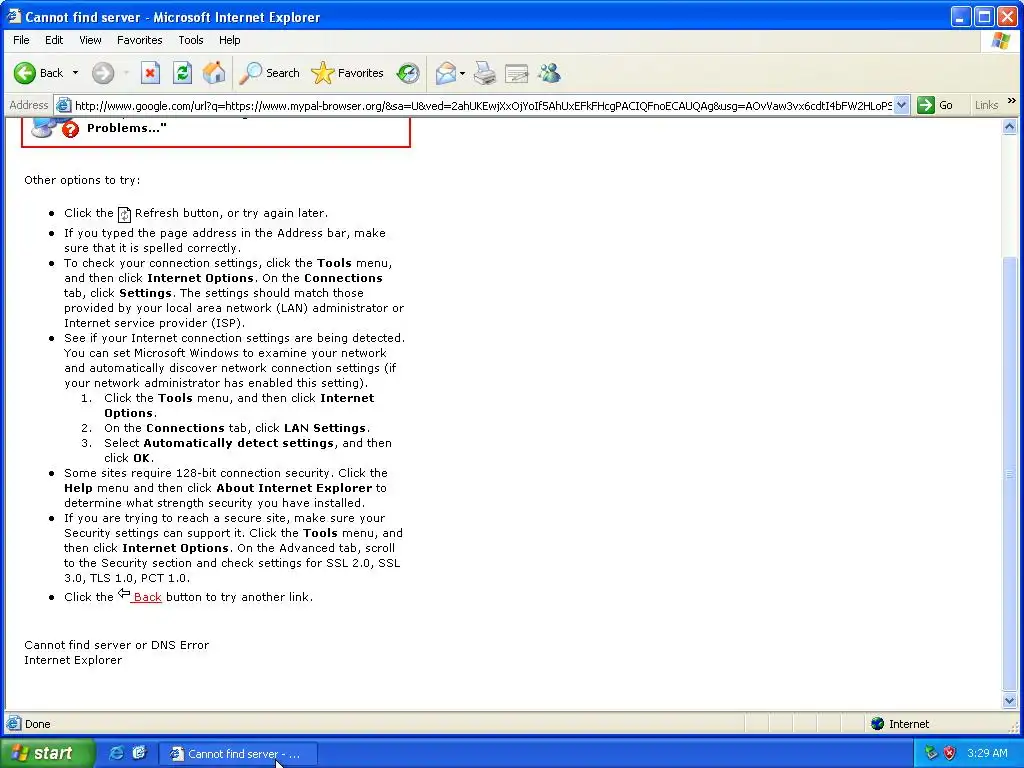Screen dimensions: 1024x768
Task: Open the Back history dropdown arrow
Action: (75, 73)
